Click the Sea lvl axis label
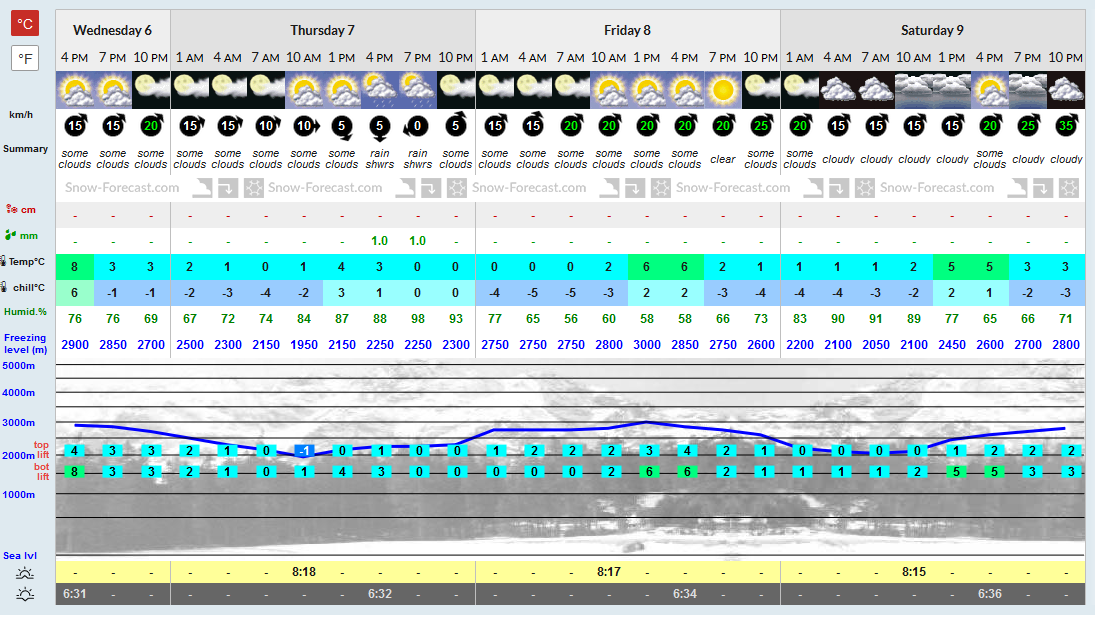This screenshot has width=1095, height=617. point(20,556)
